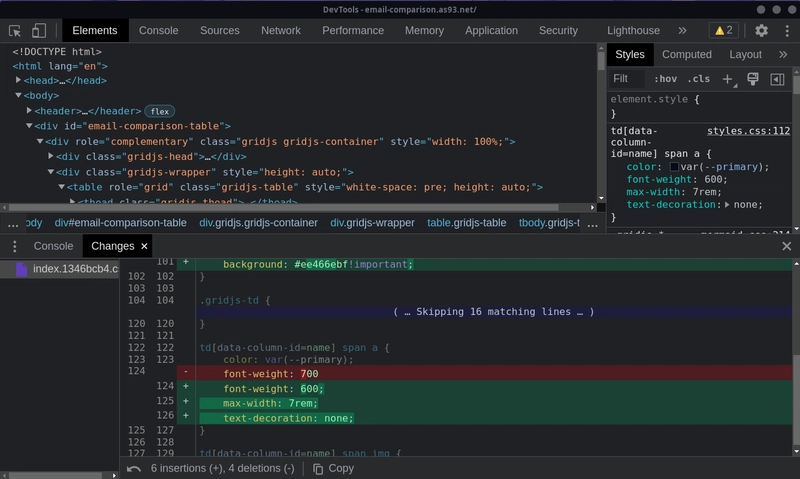
Task: Select the html lang="en" node
Action: pyautogui.click(x=60, y=66)
